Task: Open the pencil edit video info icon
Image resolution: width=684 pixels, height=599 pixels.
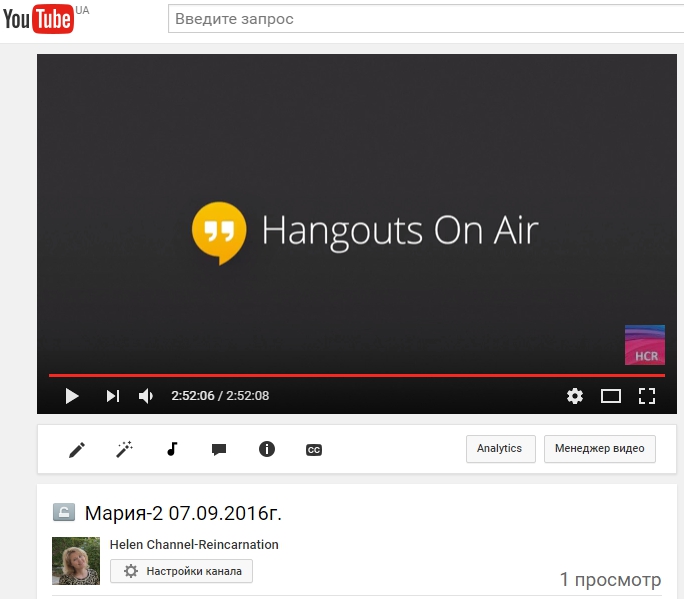Action: pyautogui.click(x=77, y=450)
